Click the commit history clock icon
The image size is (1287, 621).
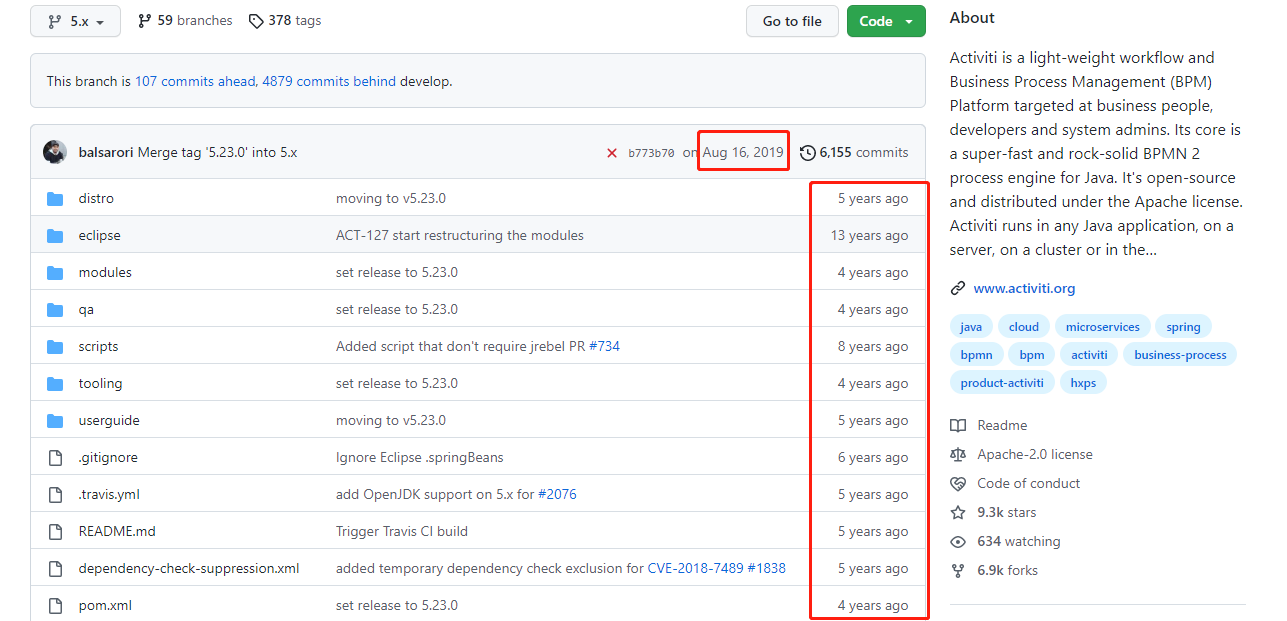(x=808, y=153)
